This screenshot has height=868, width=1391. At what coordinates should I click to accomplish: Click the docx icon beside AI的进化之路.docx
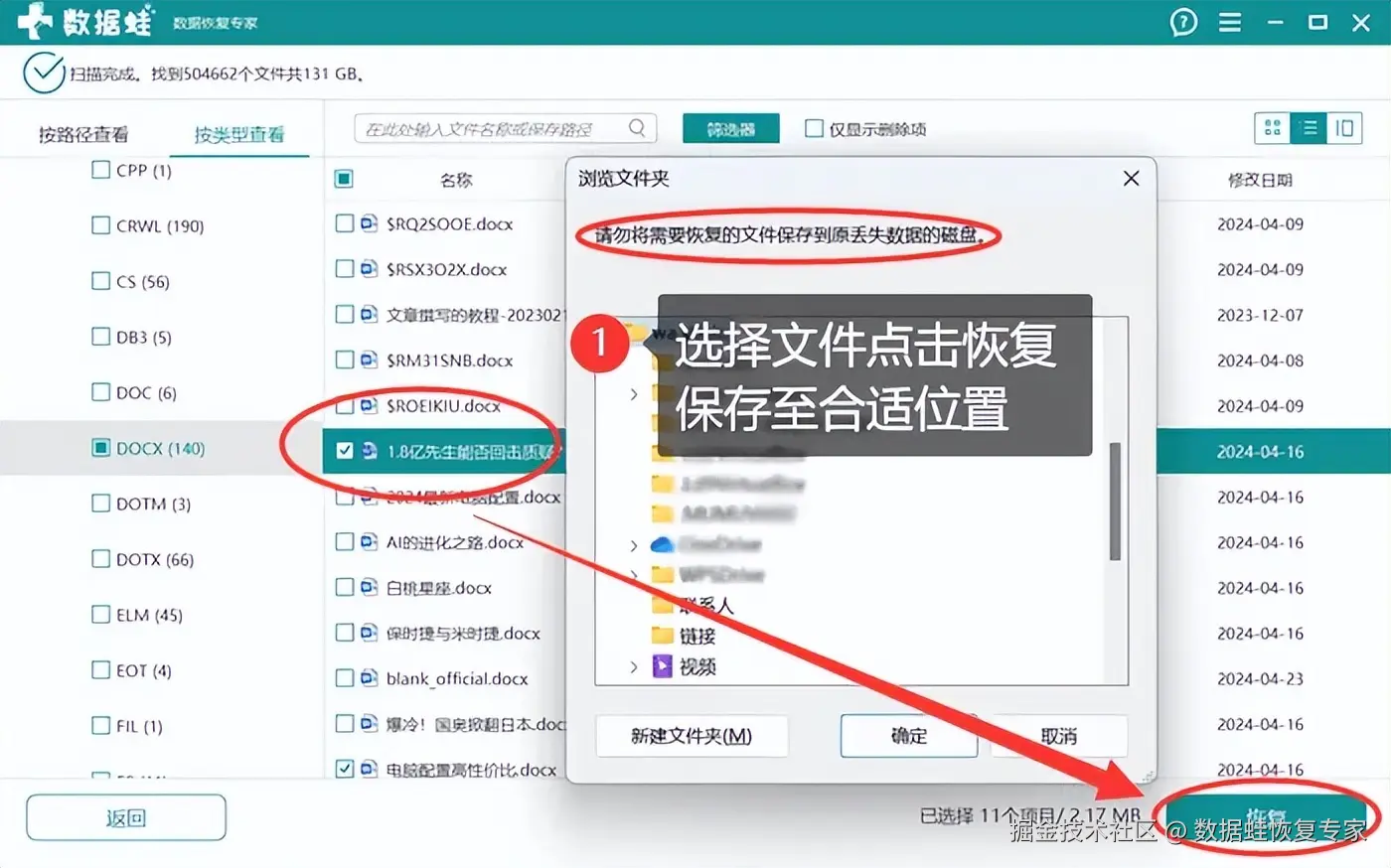tap(369, 542)
